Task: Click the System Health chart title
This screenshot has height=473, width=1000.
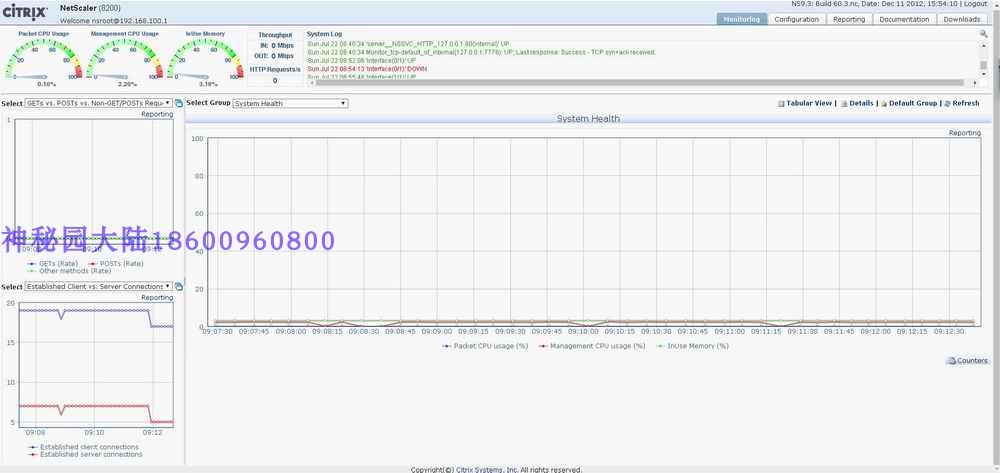Action: coord(588,119)
